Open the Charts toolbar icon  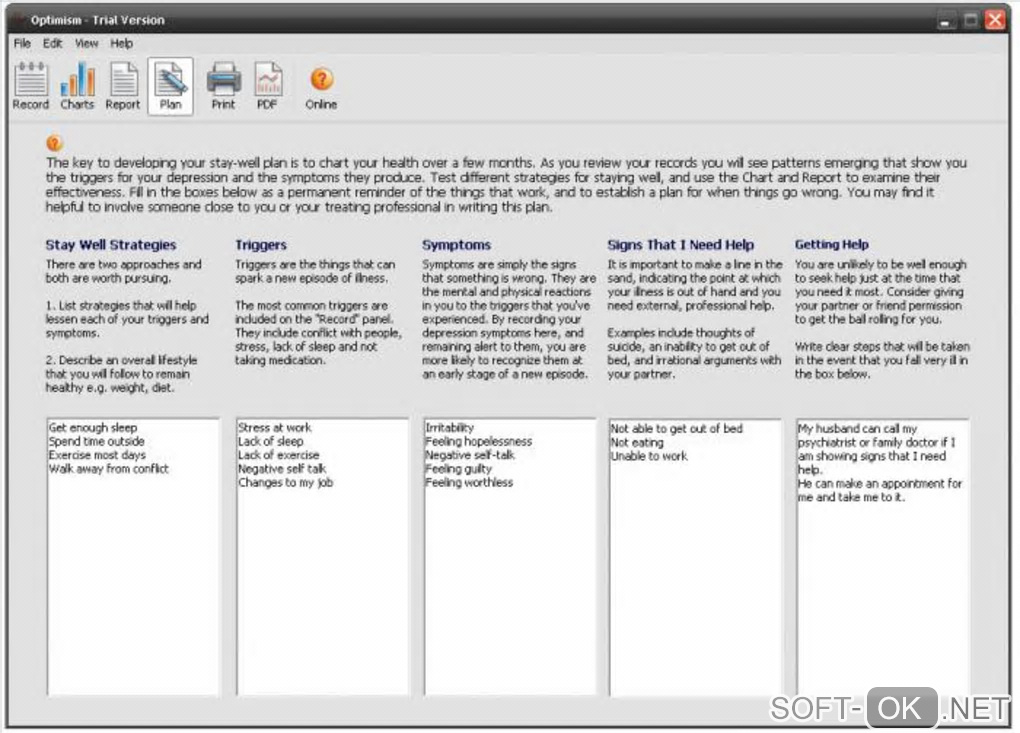point(77,87)
